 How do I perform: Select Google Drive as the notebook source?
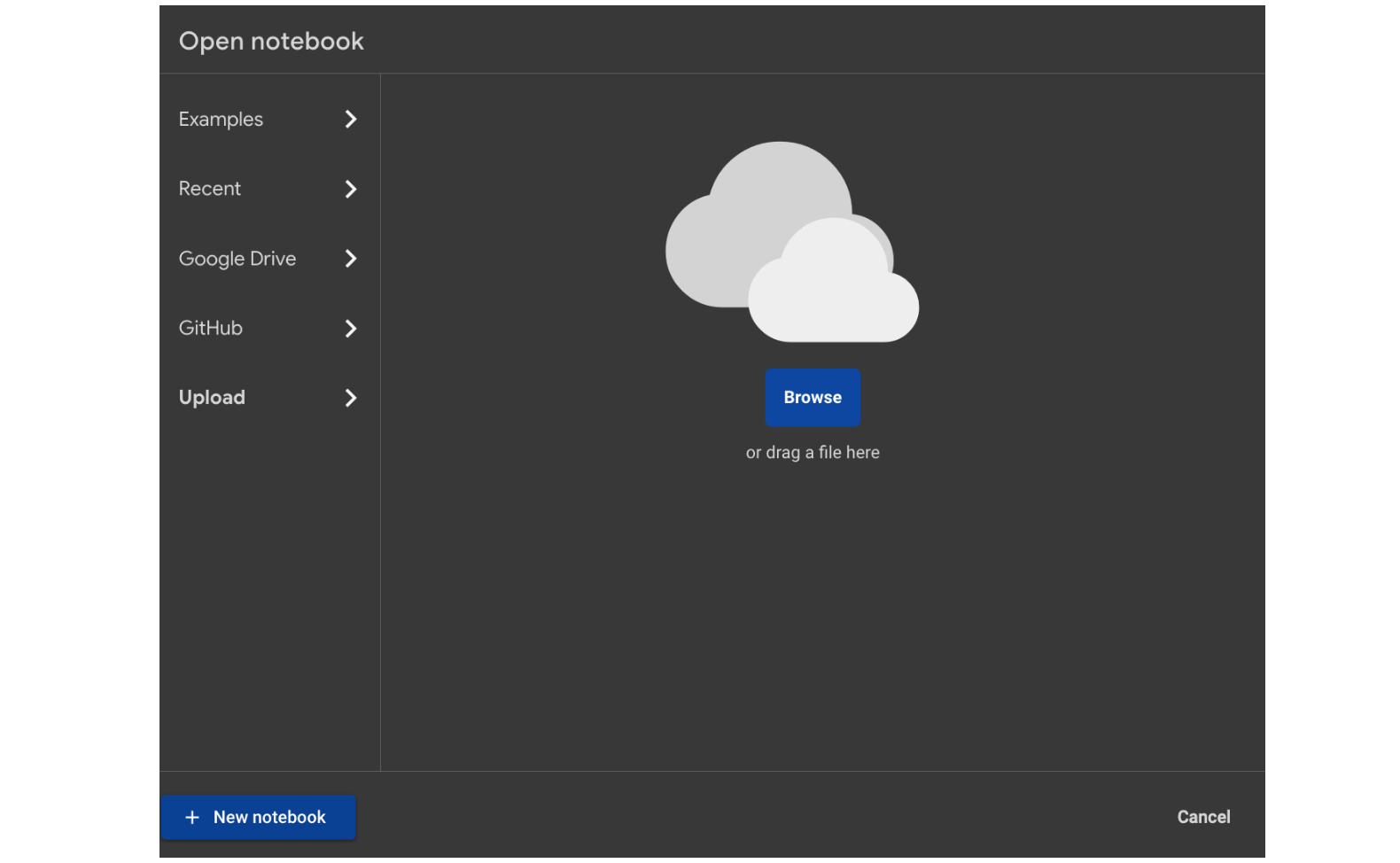[x=237, y=259]
